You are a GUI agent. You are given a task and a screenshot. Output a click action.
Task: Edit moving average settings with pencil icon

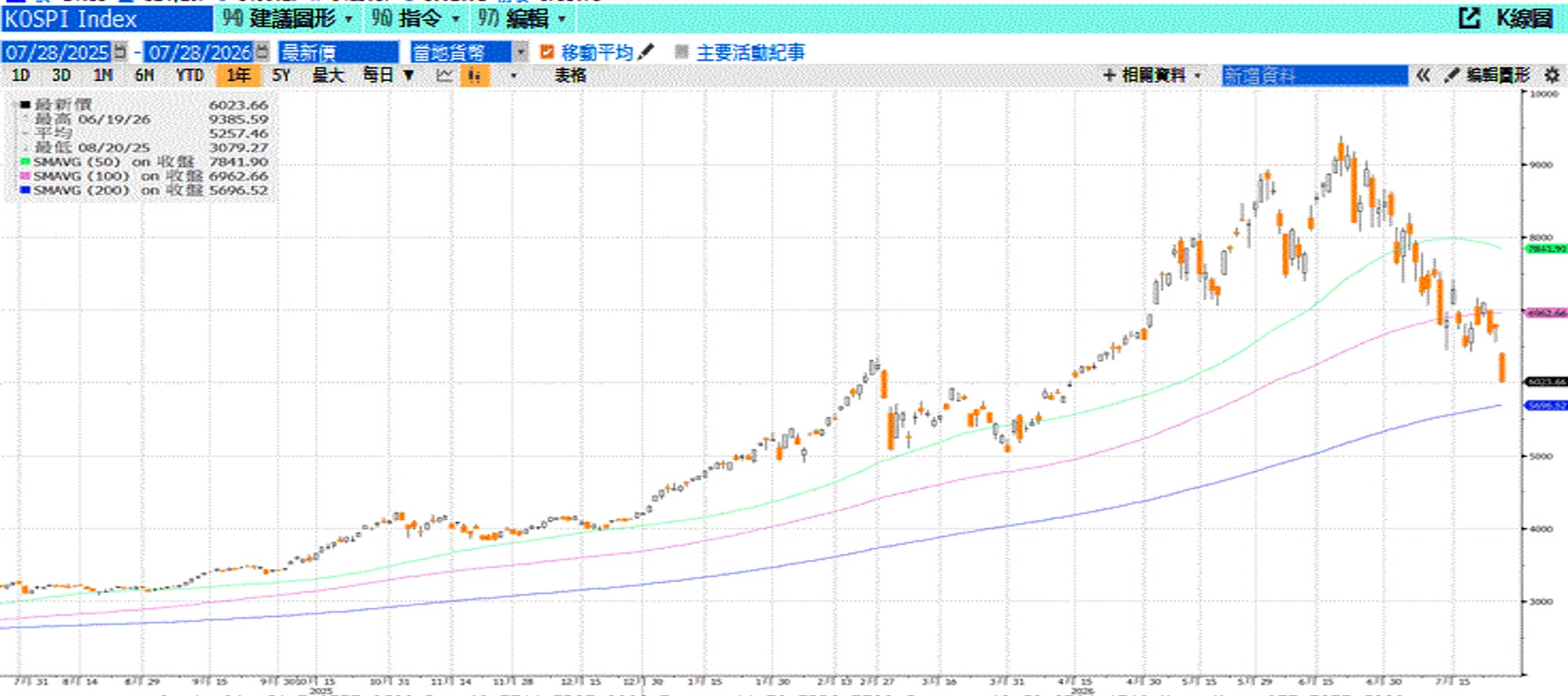point(646,52)
